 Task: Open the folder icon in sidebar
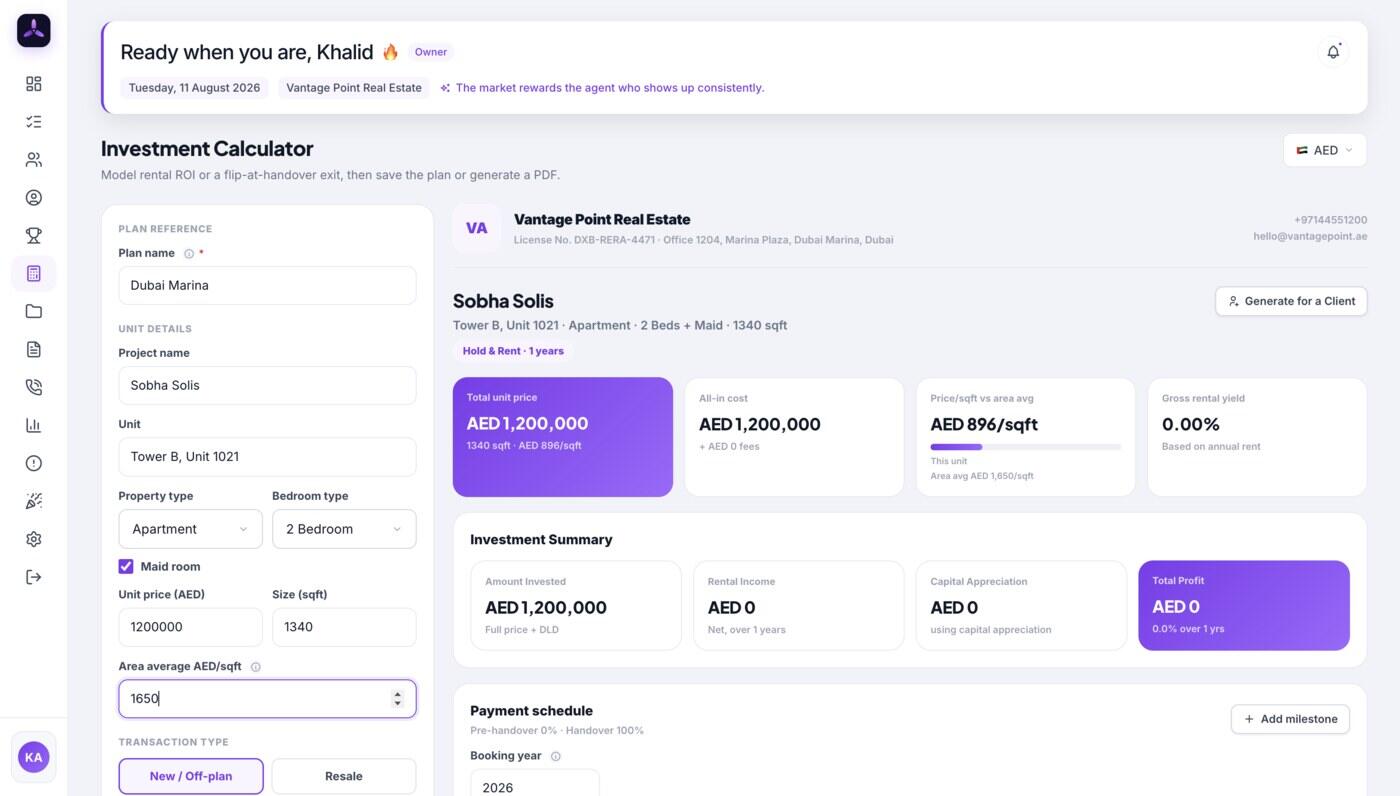click(x=33, y=311)
